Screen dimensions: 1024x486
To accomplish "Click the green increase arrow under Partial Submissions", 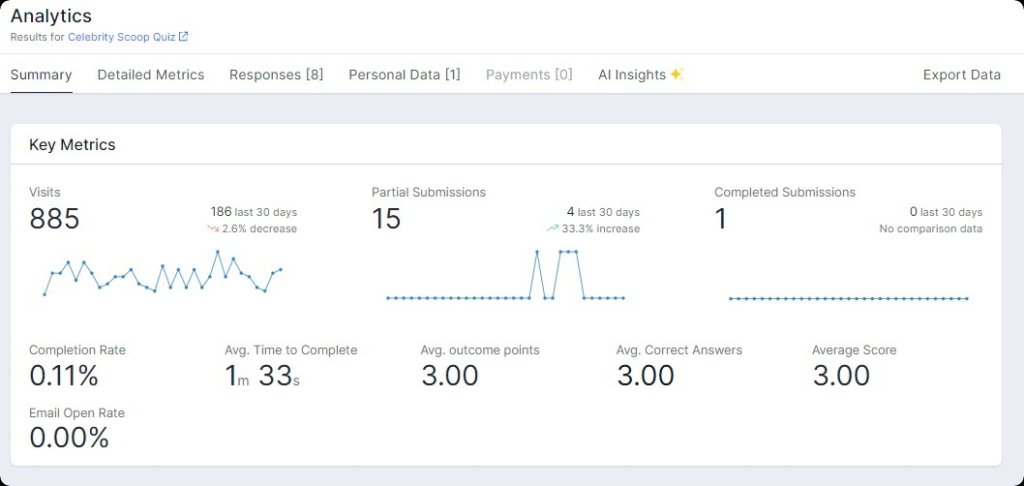I will click(552, 229).
